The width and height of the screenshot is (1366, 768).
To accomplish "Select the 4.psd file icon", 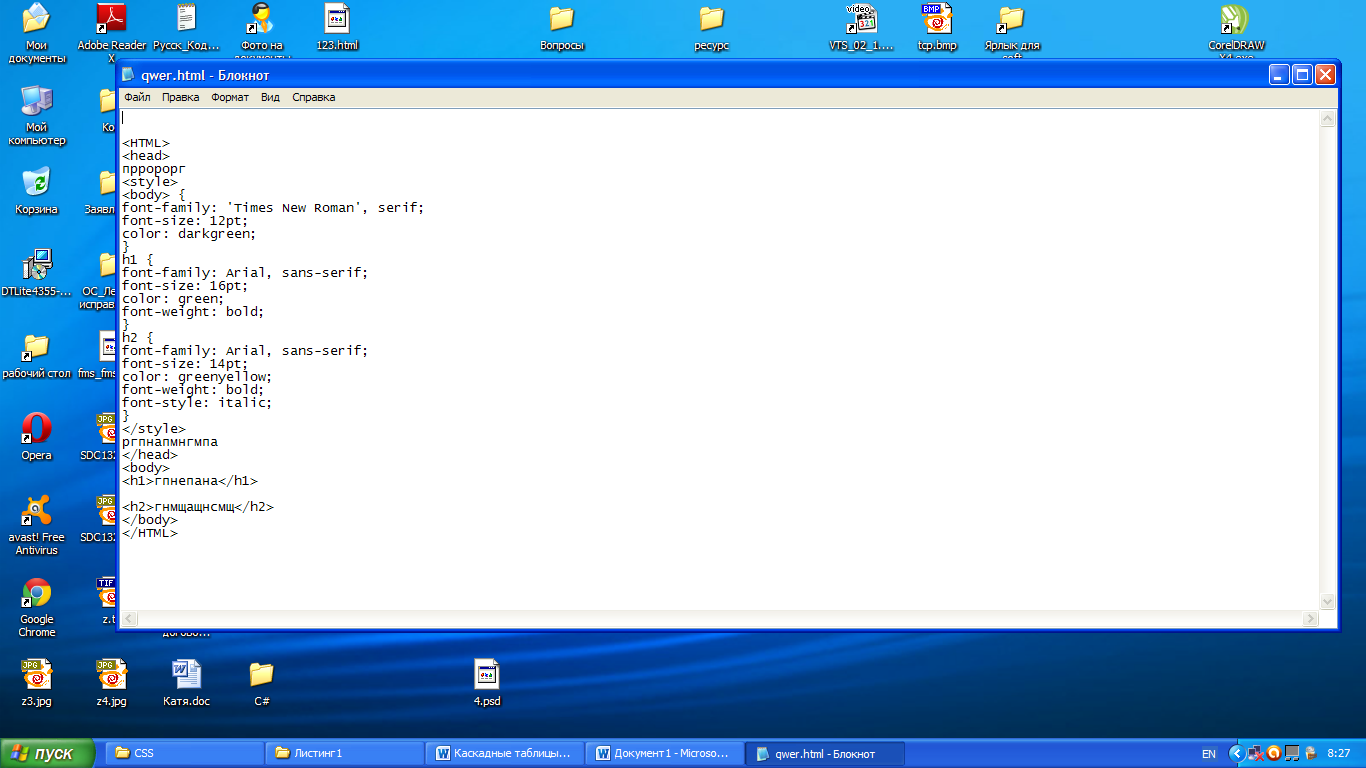I will pos(487,683).
